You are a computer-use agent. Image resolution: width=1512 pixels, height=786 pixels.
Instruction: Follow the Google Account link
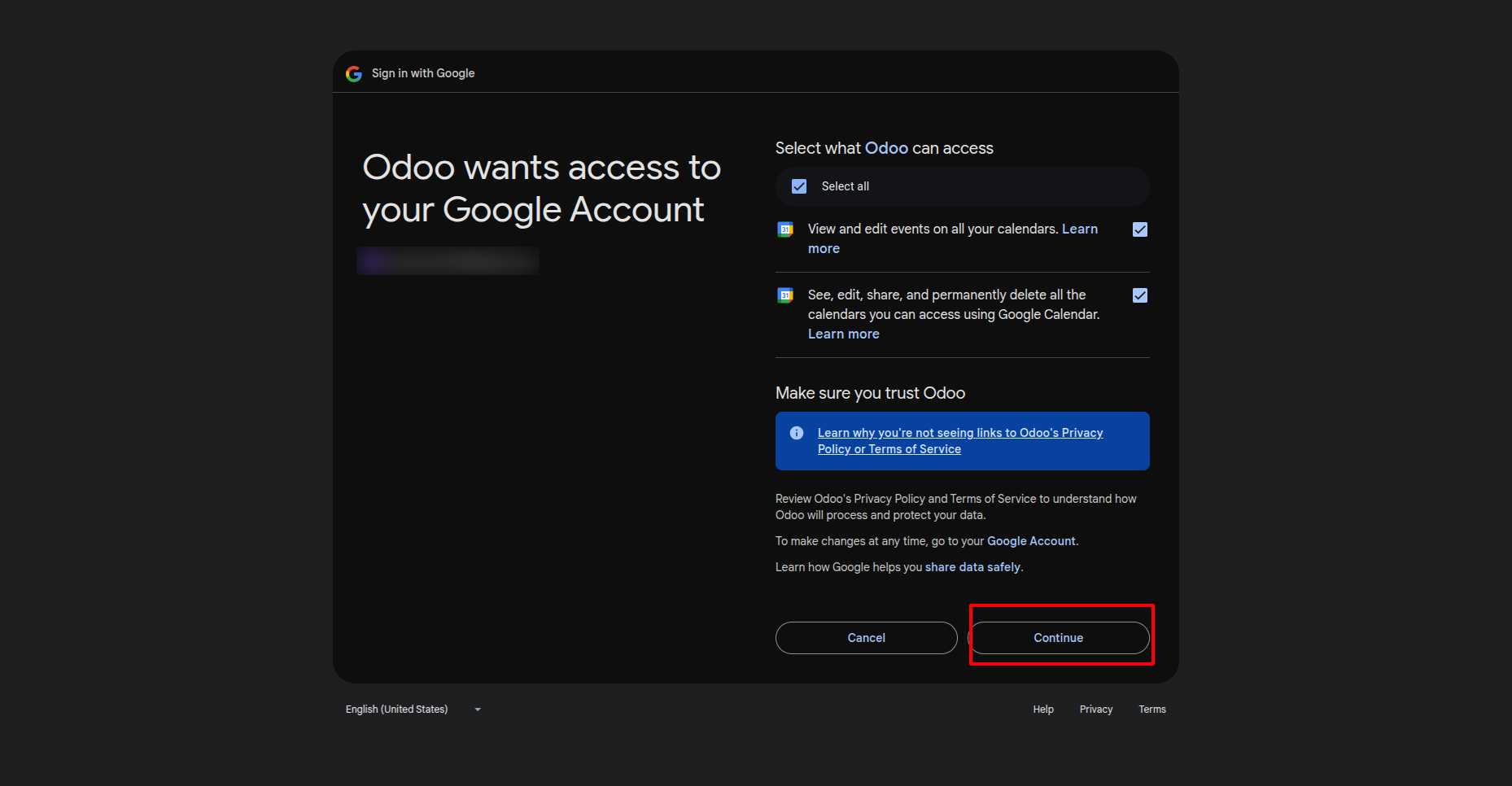click(1031, 541)
